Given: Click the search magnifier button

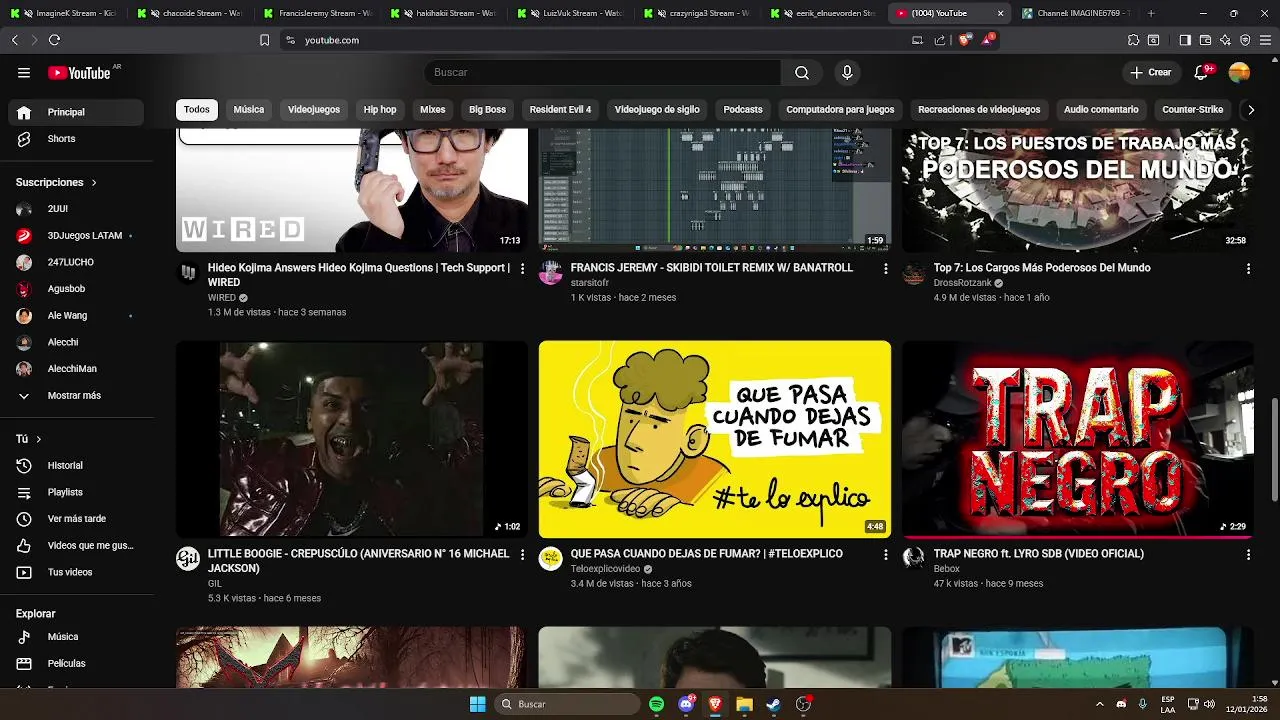Looking at the screenshot, I should point(802,72).
